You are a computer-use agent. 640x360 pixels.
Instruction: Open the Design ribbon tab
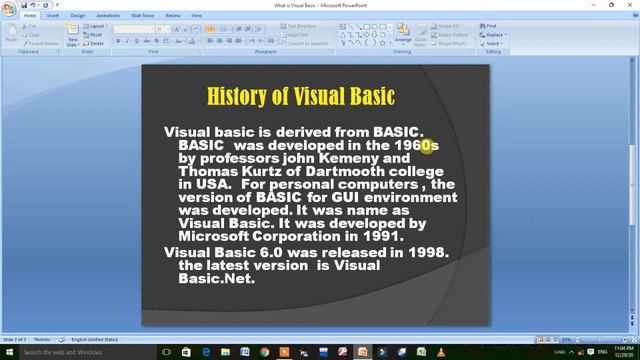click(78, 16)
